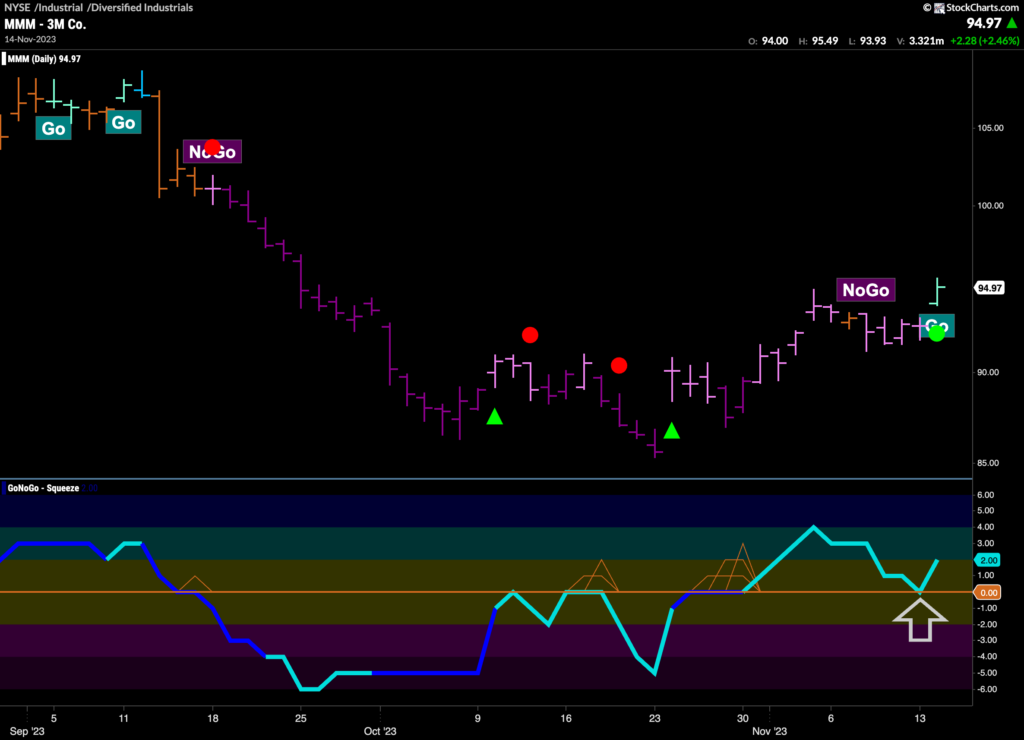Click the NYSE exchange breadcrumb
The image size is (1024, 740).
(x=19, y=8)
